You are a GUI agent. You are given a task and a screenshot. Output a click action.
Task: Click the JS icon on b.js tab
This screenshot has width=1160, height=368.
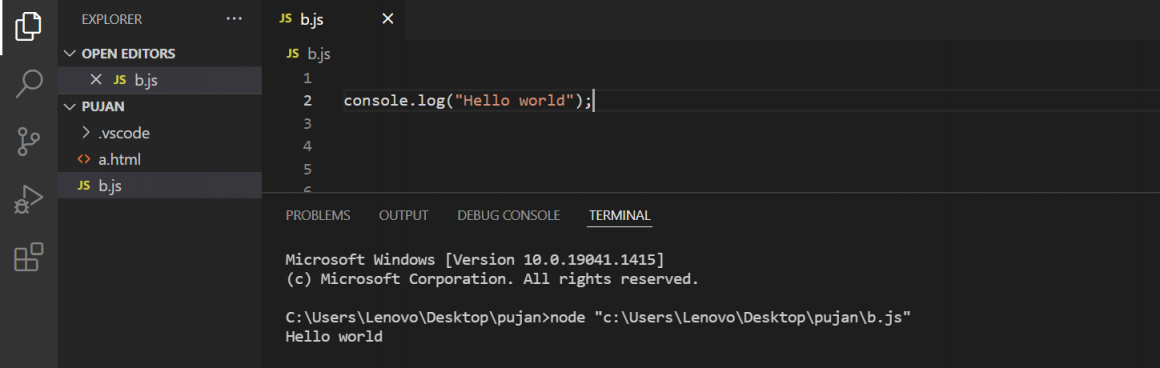(285, 19)
